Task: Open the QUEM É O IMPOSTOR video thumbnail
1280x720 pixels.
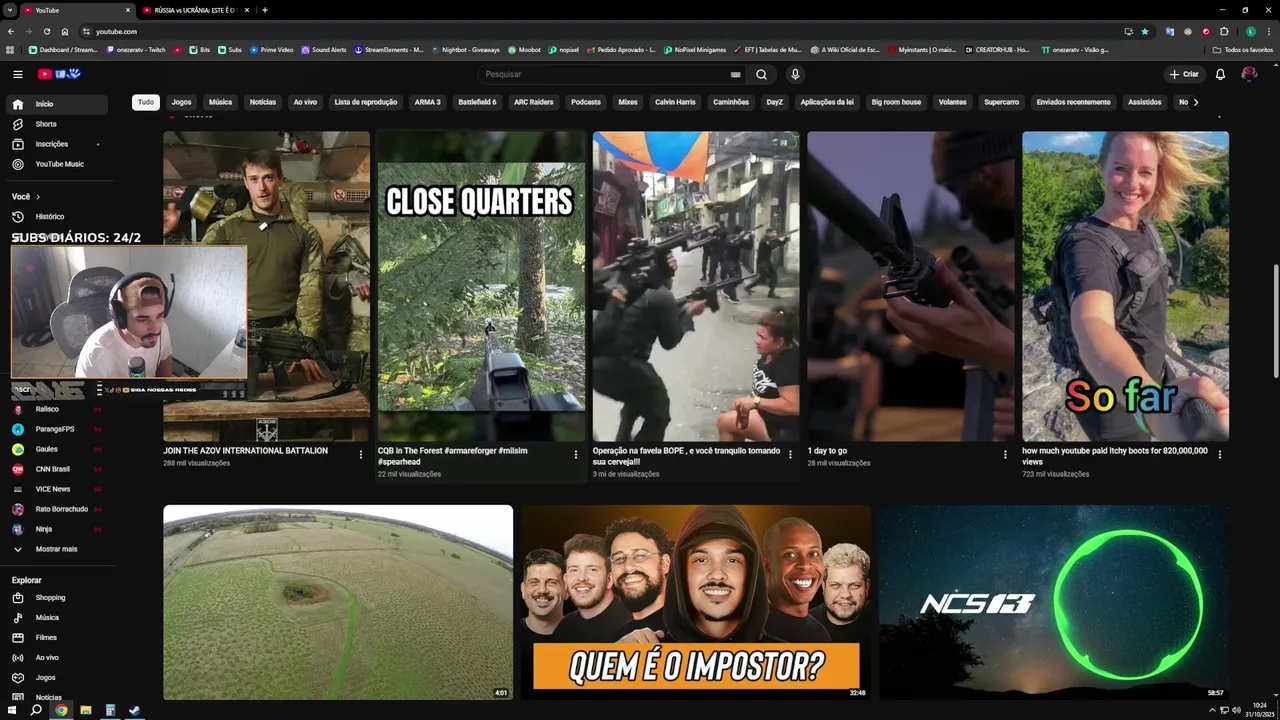Action: (x=696, y=602)
